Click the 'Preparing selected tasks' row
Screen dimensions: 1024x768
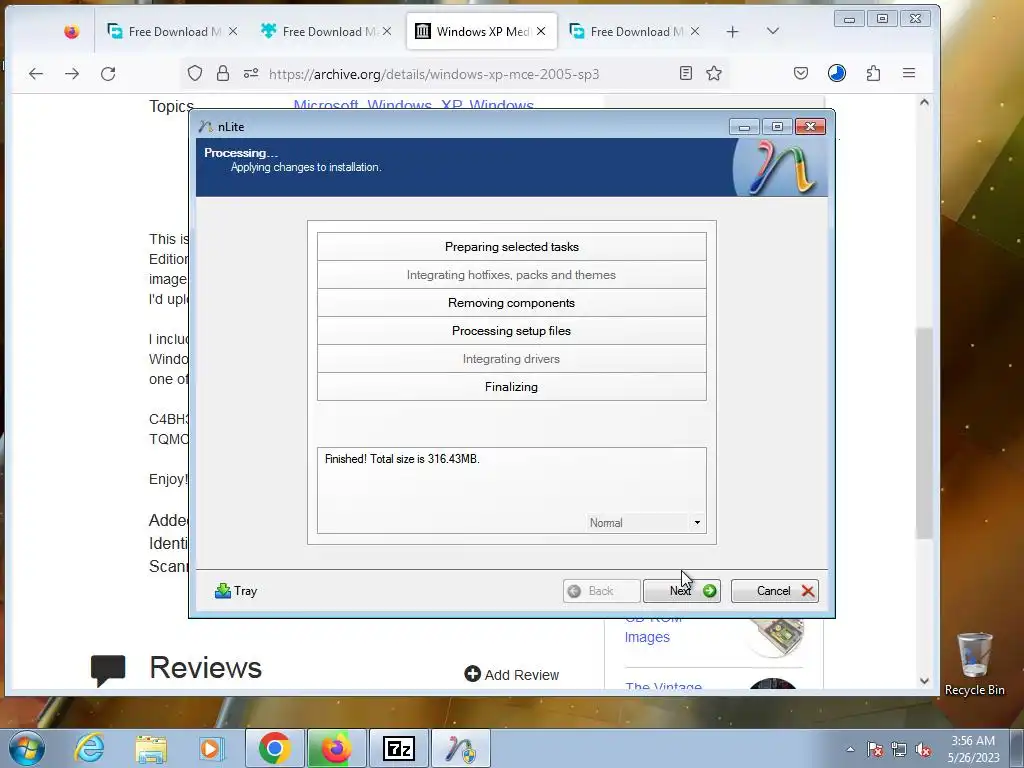511,247
